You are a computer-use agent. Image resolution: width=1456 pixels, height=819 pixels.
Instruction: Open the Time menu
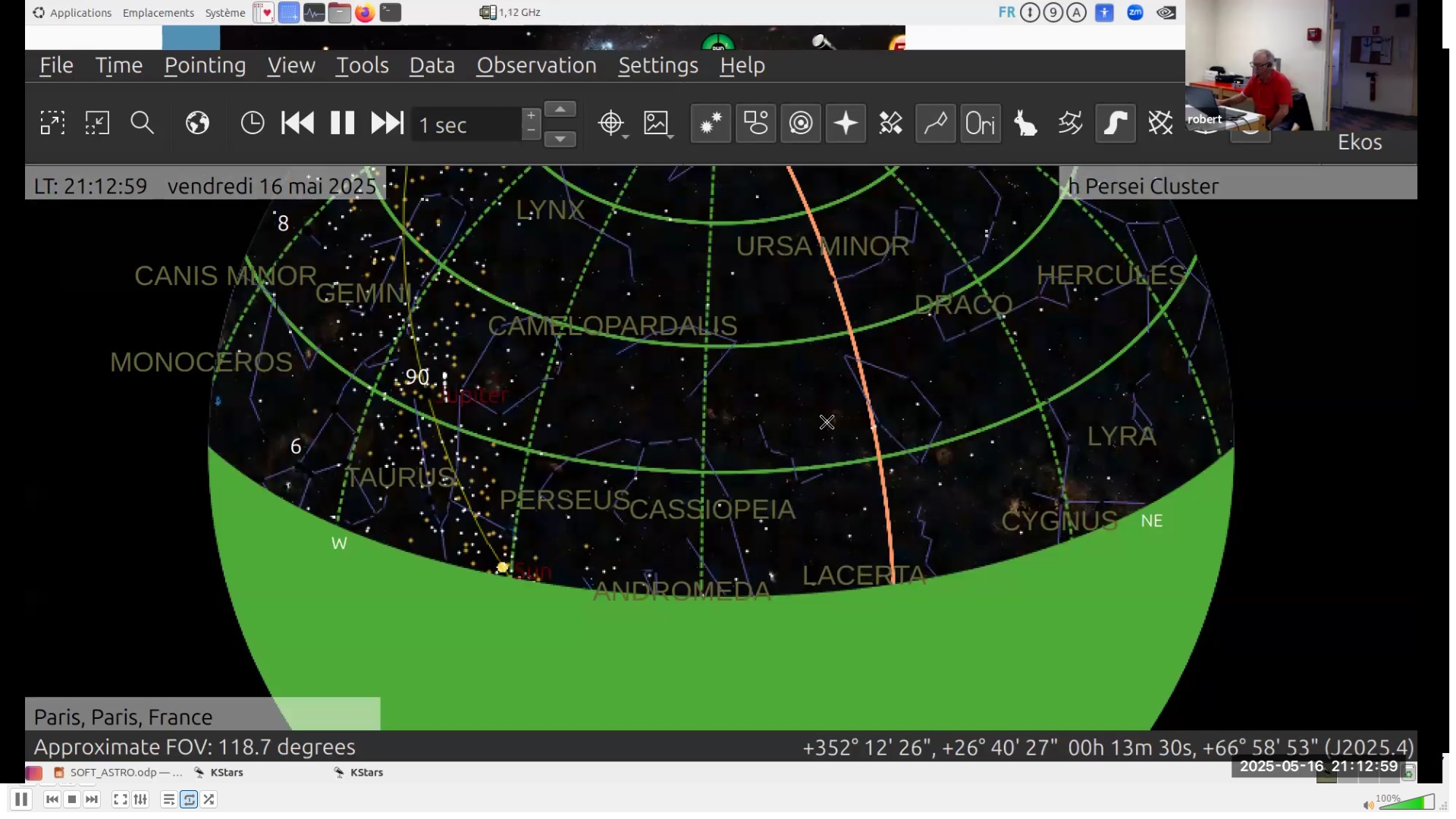pyautogui.click(x=119, y=66)
